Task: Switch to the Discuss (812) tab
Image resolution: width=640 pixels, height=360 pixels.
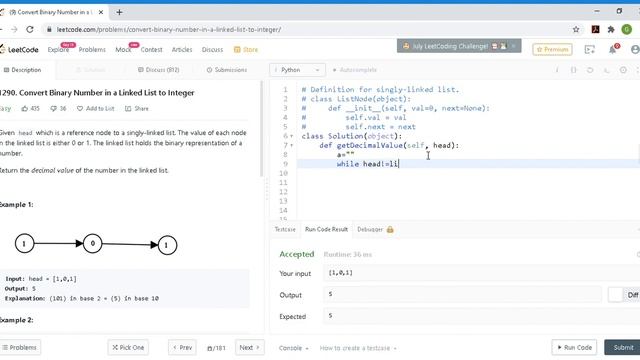Action: point(158,70)
